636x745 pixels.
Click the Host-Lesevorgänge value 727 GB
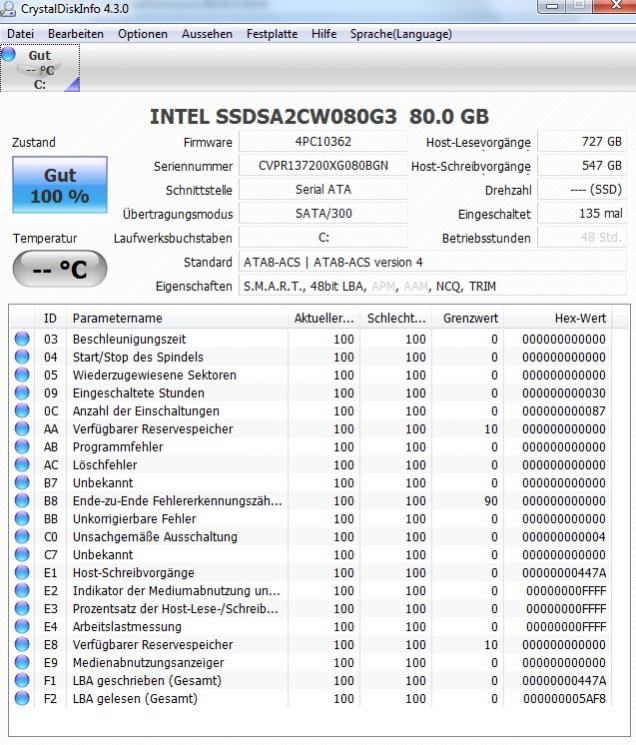click(582, 142)
